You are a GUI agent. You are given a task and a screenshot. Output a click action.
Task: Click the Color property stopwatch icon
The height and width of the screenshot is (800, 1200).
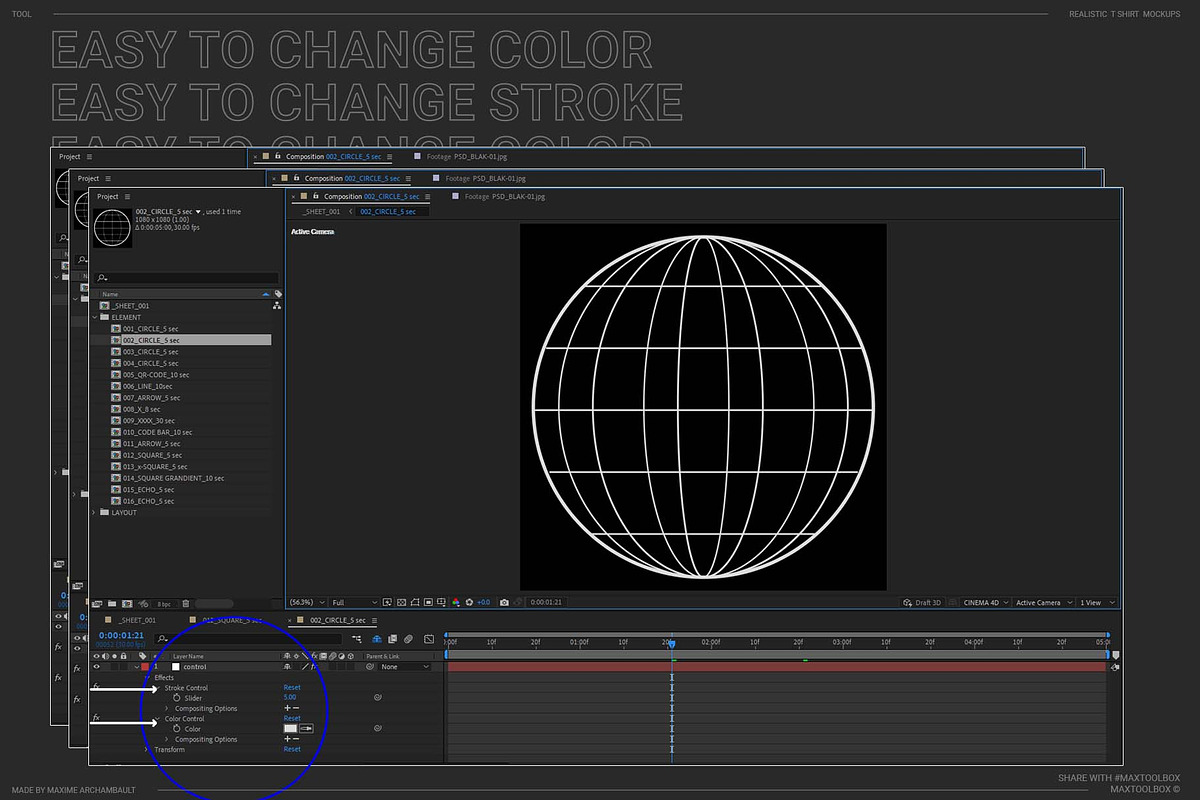[176, 729]
